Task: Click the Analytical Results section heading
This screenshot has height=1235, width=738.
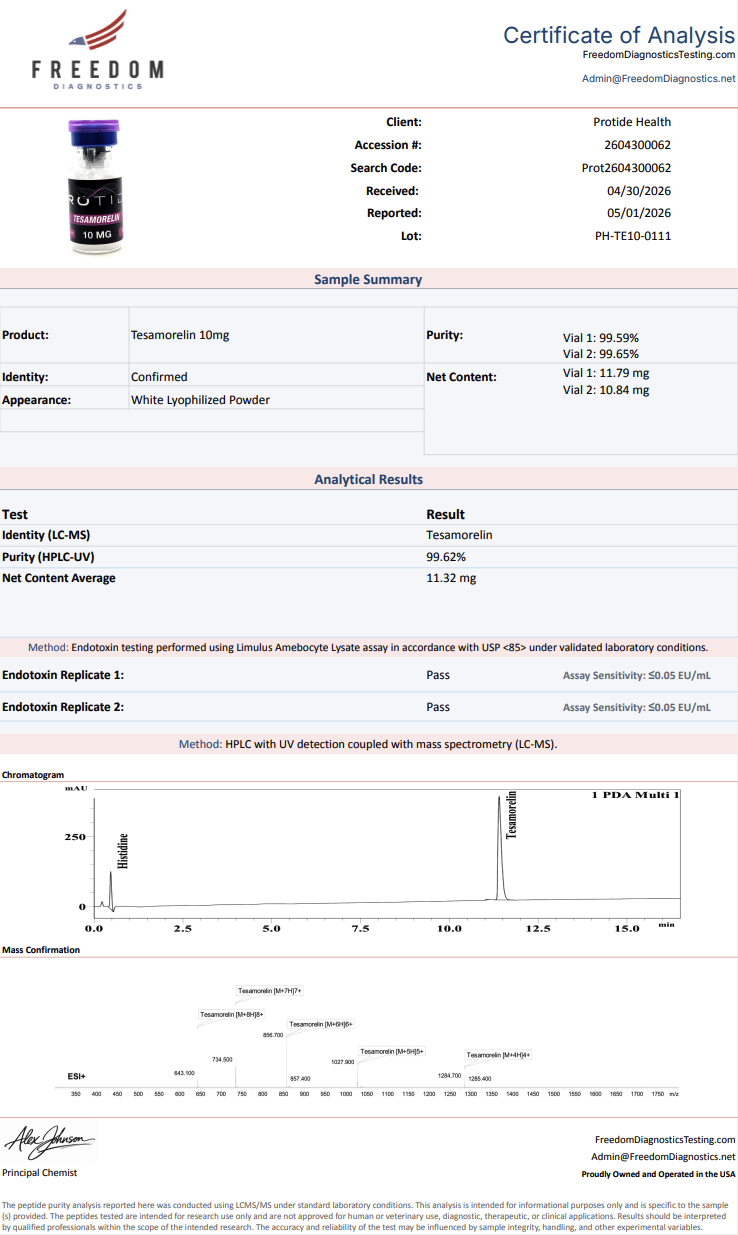Action: (368, 479)
